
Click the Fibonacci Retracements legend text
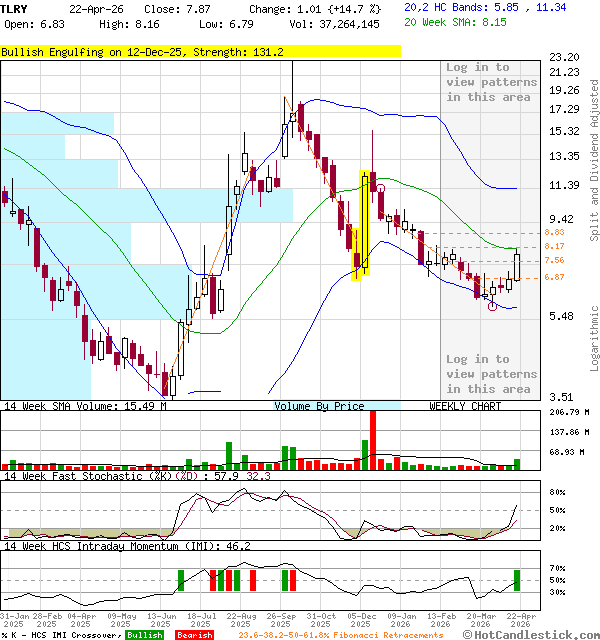point(341,635)
